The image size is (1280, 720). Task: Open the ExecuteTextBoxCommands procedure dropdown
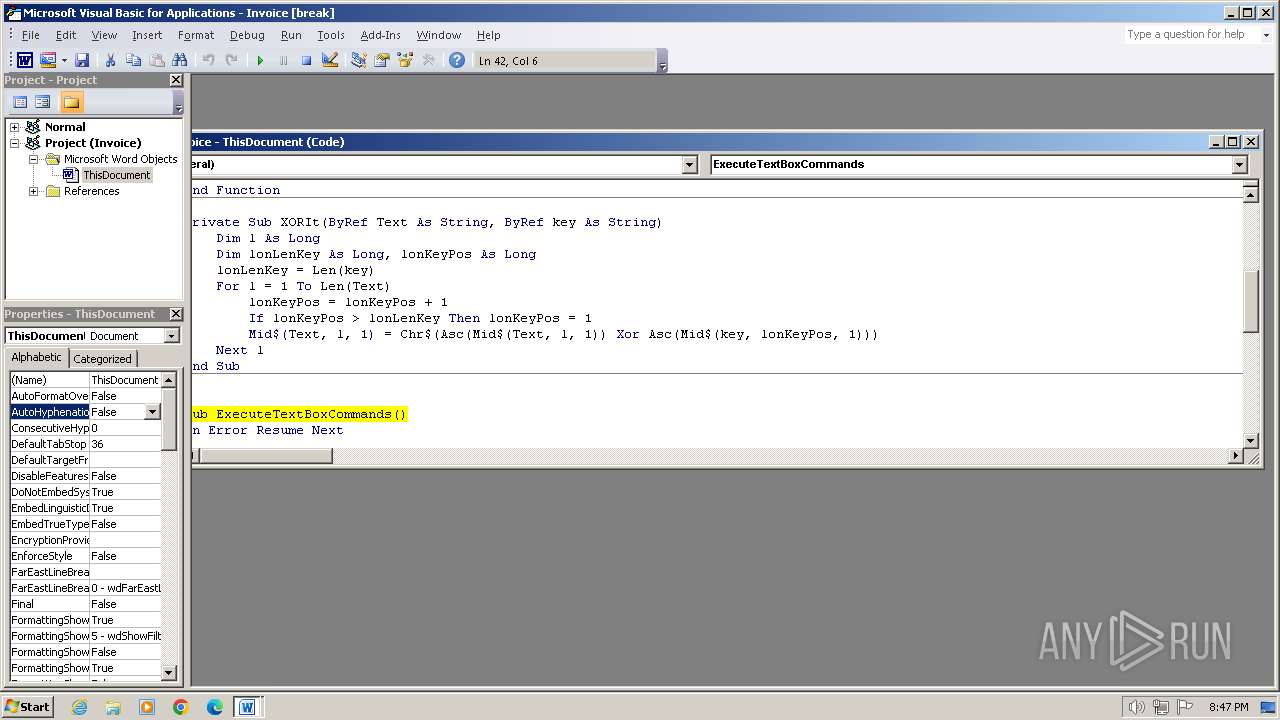point(1239,164)
